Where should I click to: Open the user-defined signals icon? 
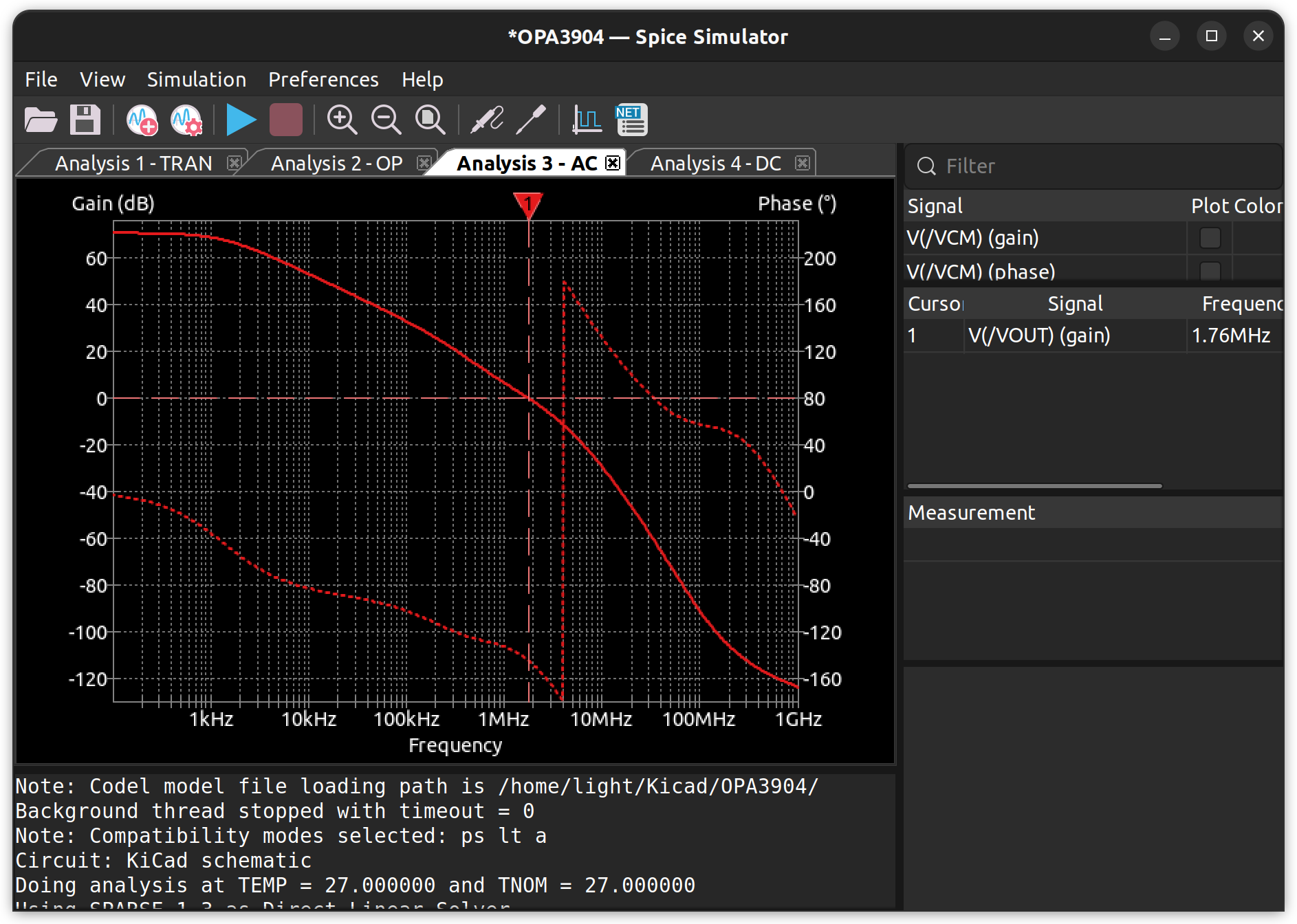587,120
